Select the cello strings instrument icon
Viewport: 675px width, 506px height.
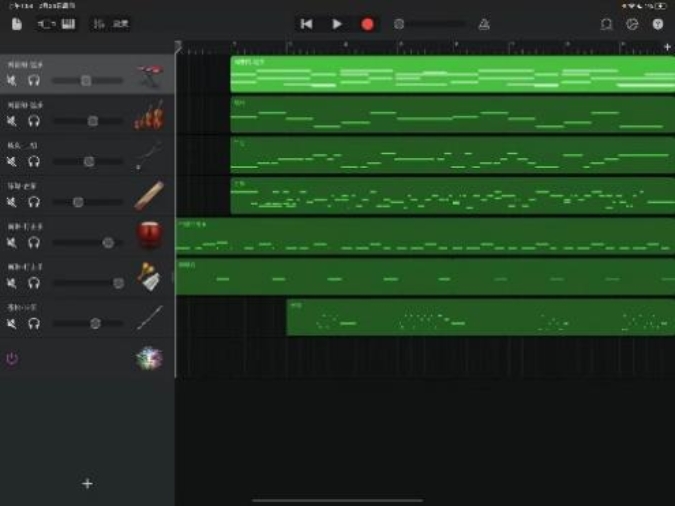coord(149,117)
